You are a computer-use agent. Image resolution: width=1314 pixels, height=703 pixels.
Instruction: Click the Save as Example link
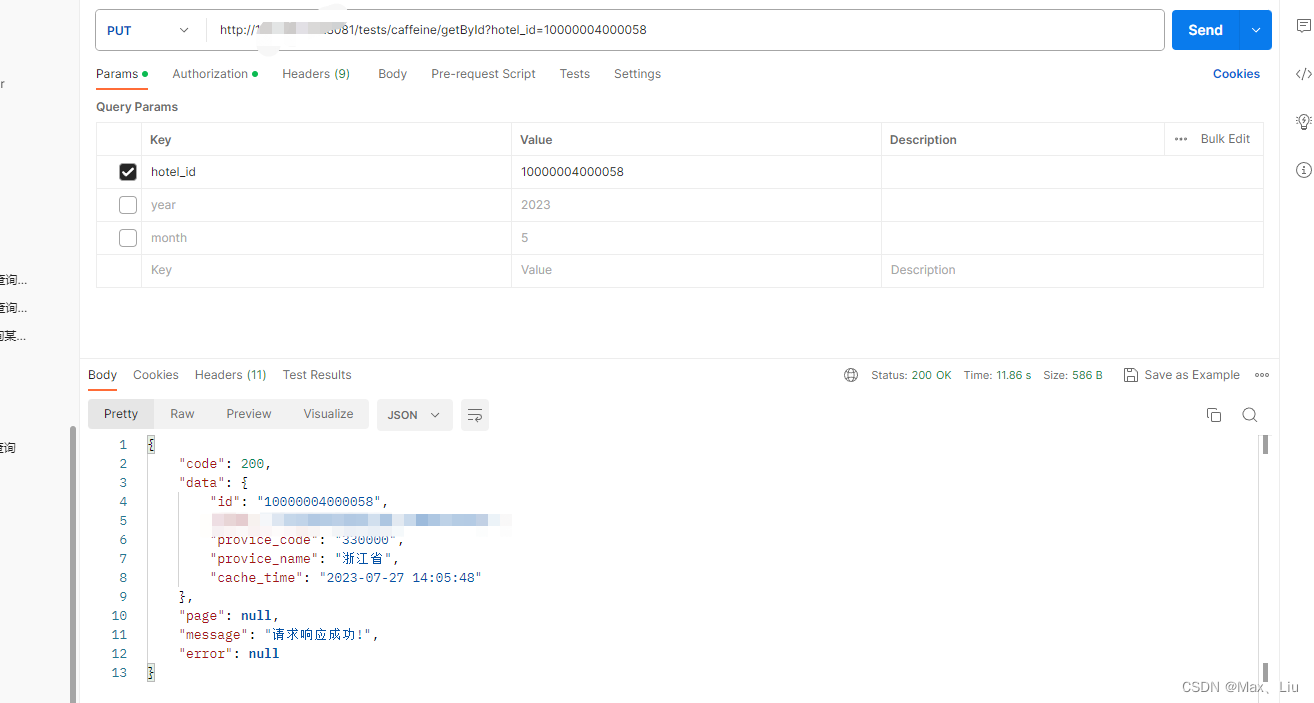pyautogui.click(x=1182, y=374)
